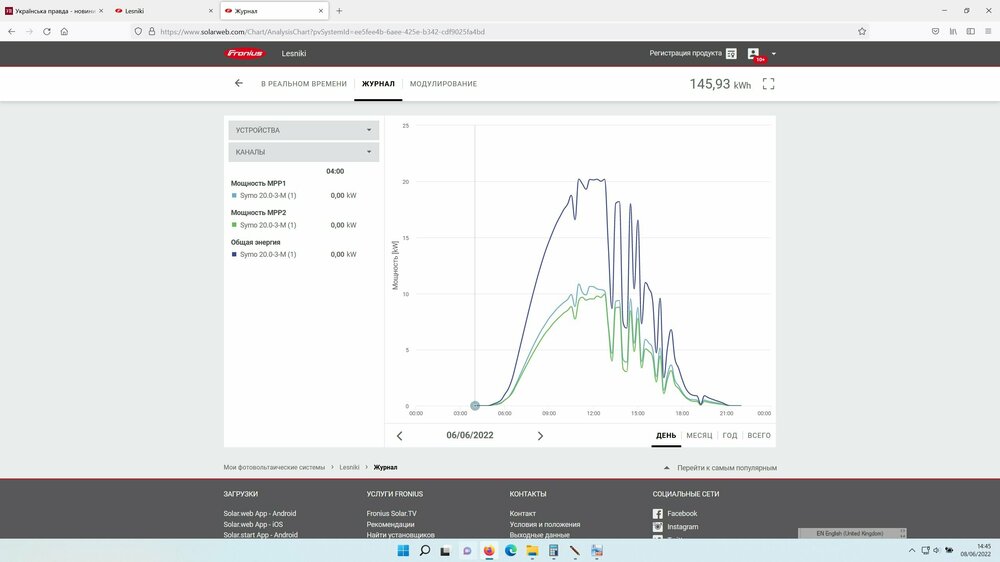Select the Месяц period tab
Screen dimensions: 1000x562
(699, 436)
